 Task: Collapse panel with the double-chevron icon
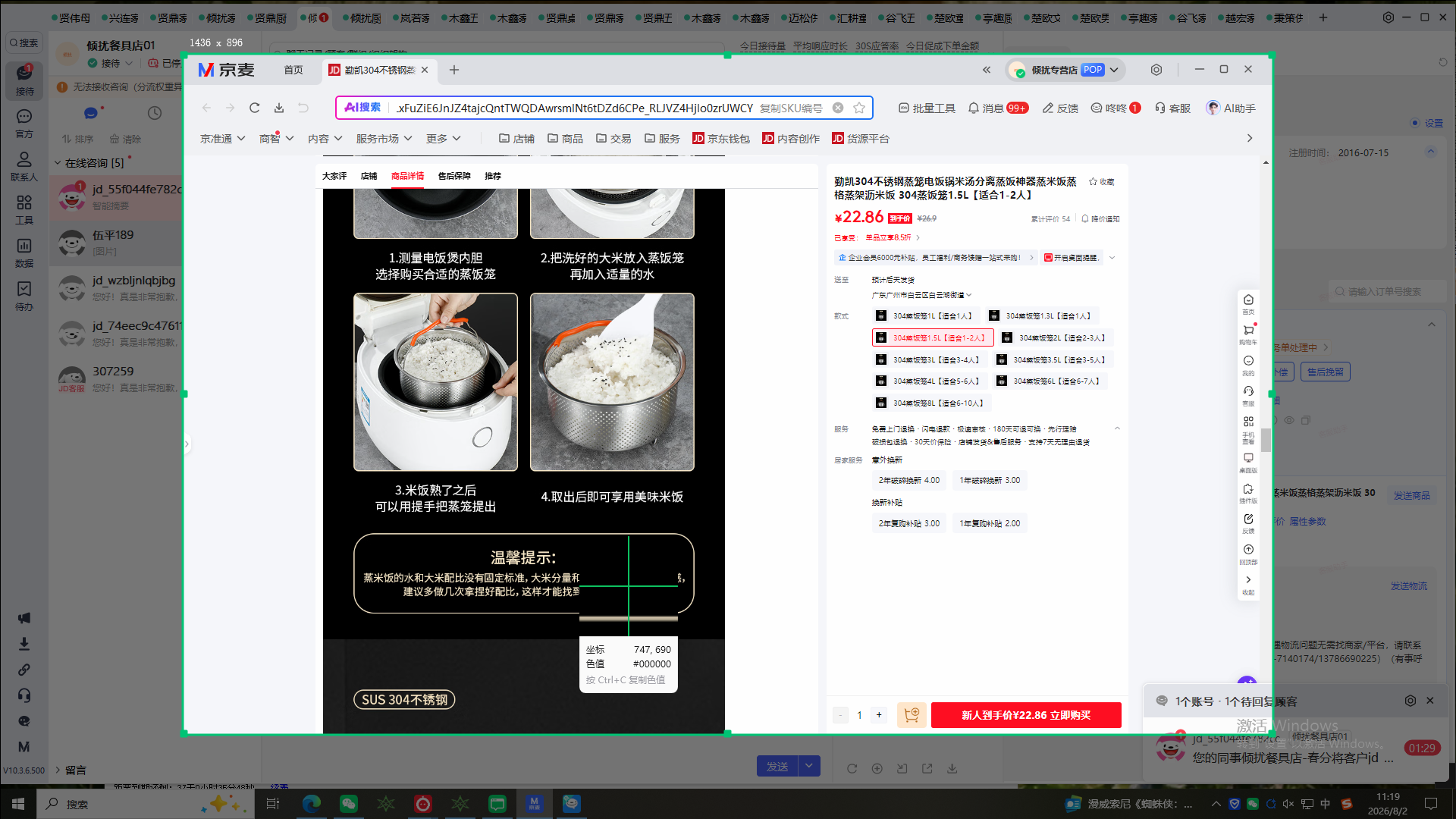(x=987, y=70)
